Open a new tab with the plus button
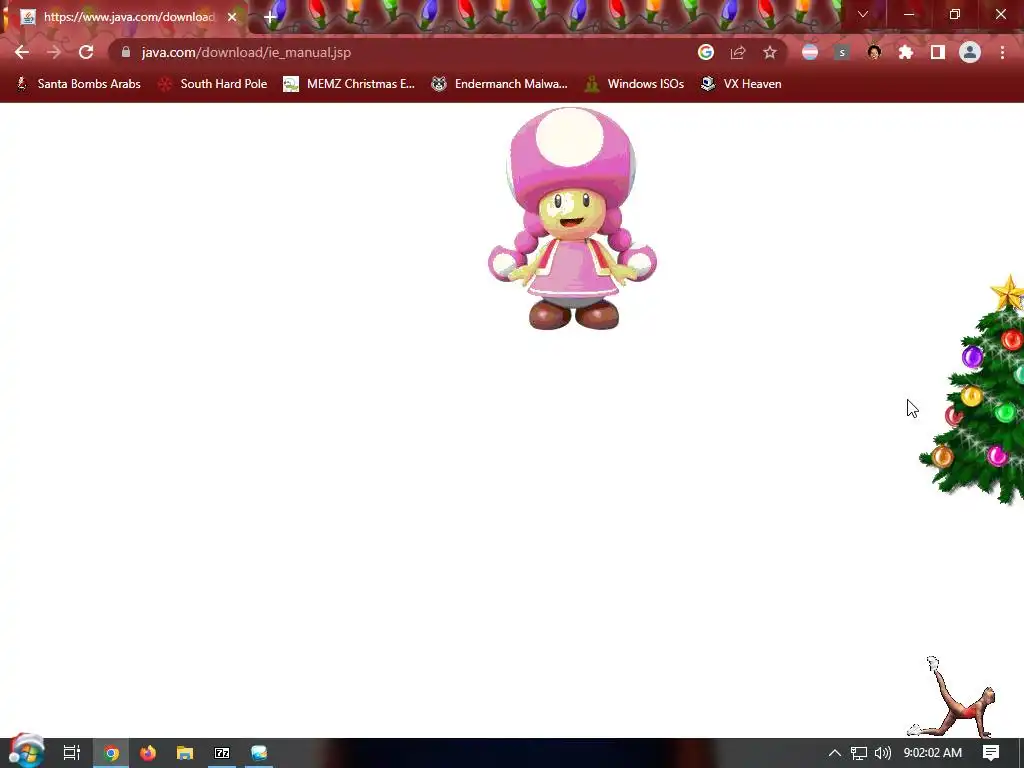Screen dimensions: 1024x768 click(270, 17)
